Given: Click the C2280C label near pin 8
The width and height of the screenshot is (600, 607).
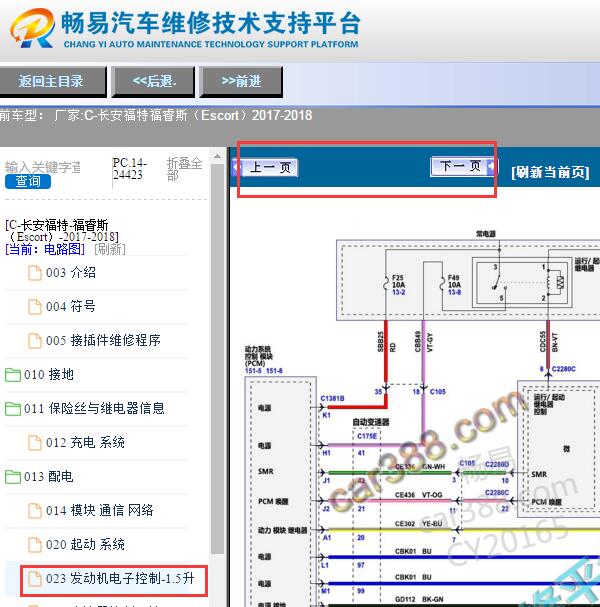Looking at the screenshot, I should coord(564,369).
